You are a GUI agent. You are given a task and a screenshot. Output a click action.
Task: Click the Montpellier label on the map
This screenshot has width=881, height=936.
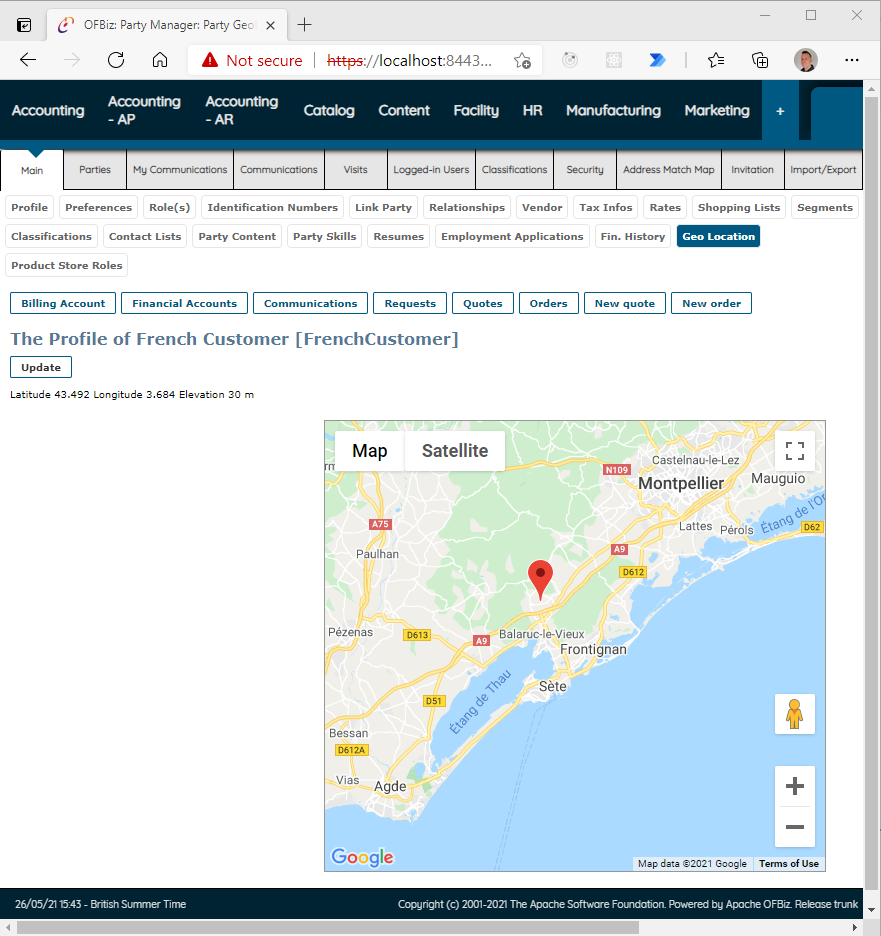(x=681, y=483)
